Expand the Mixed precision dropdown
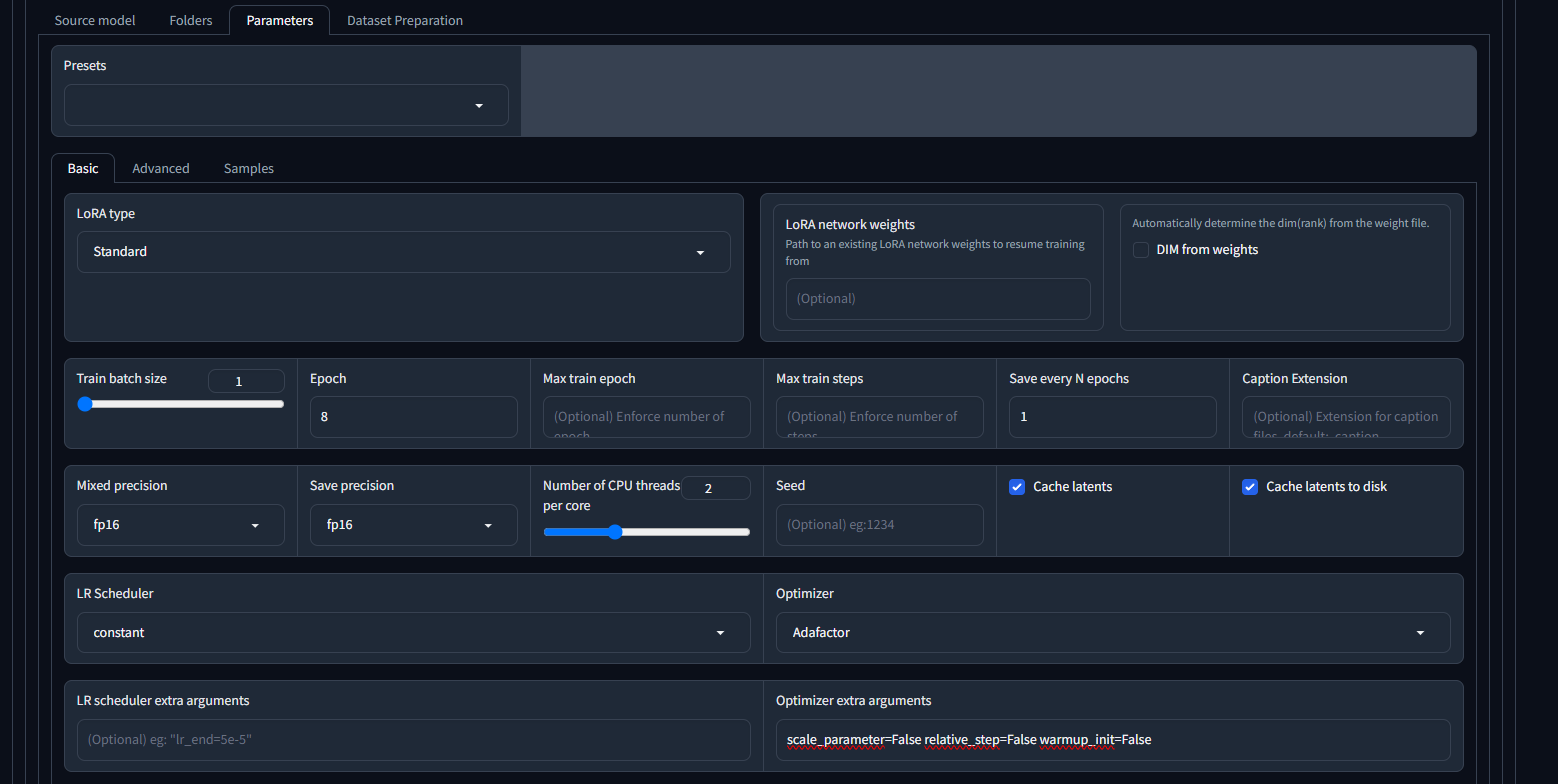The height and width of the screenshot is (784, 1558). point(180,525)
